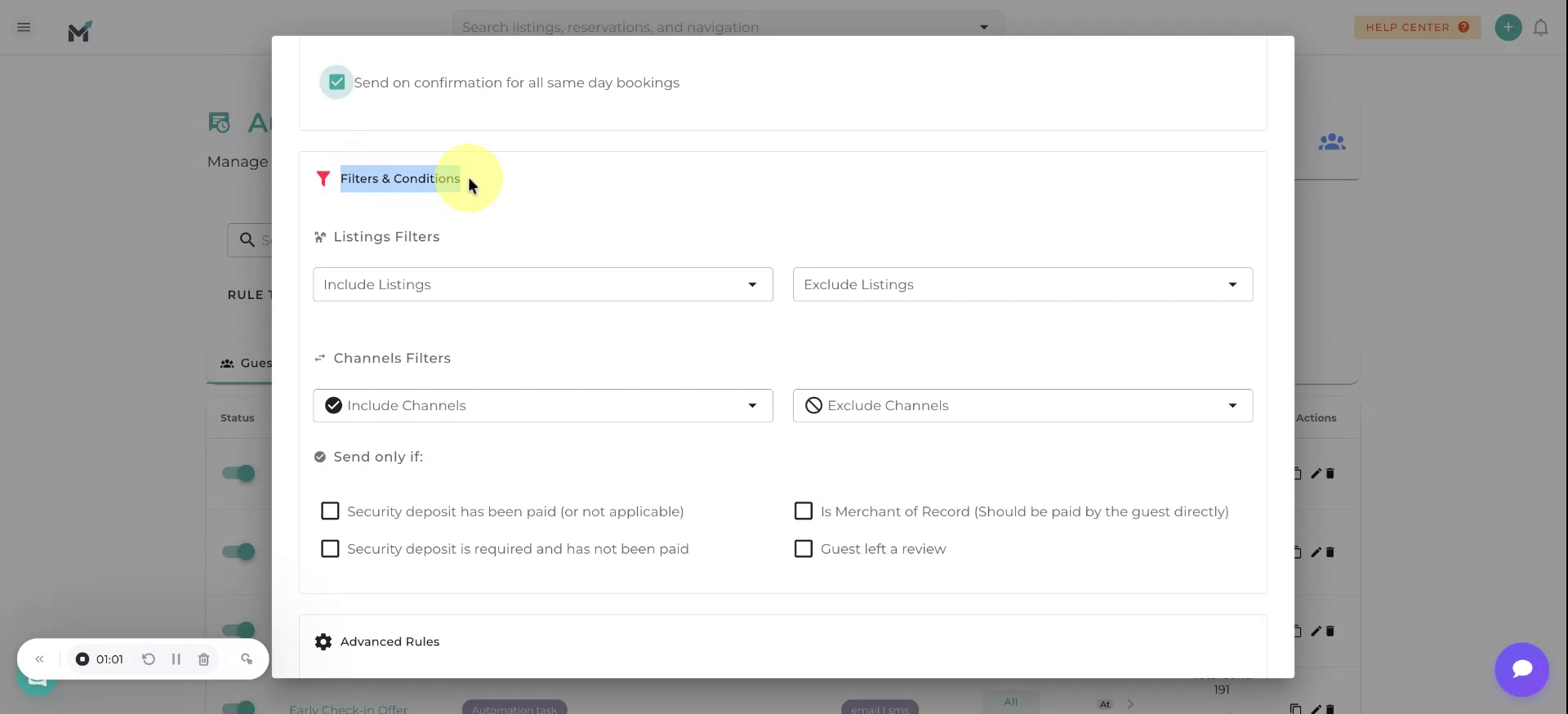Open Include Channels dropdown
The image size is (1568, 714).
pos(542,405)
